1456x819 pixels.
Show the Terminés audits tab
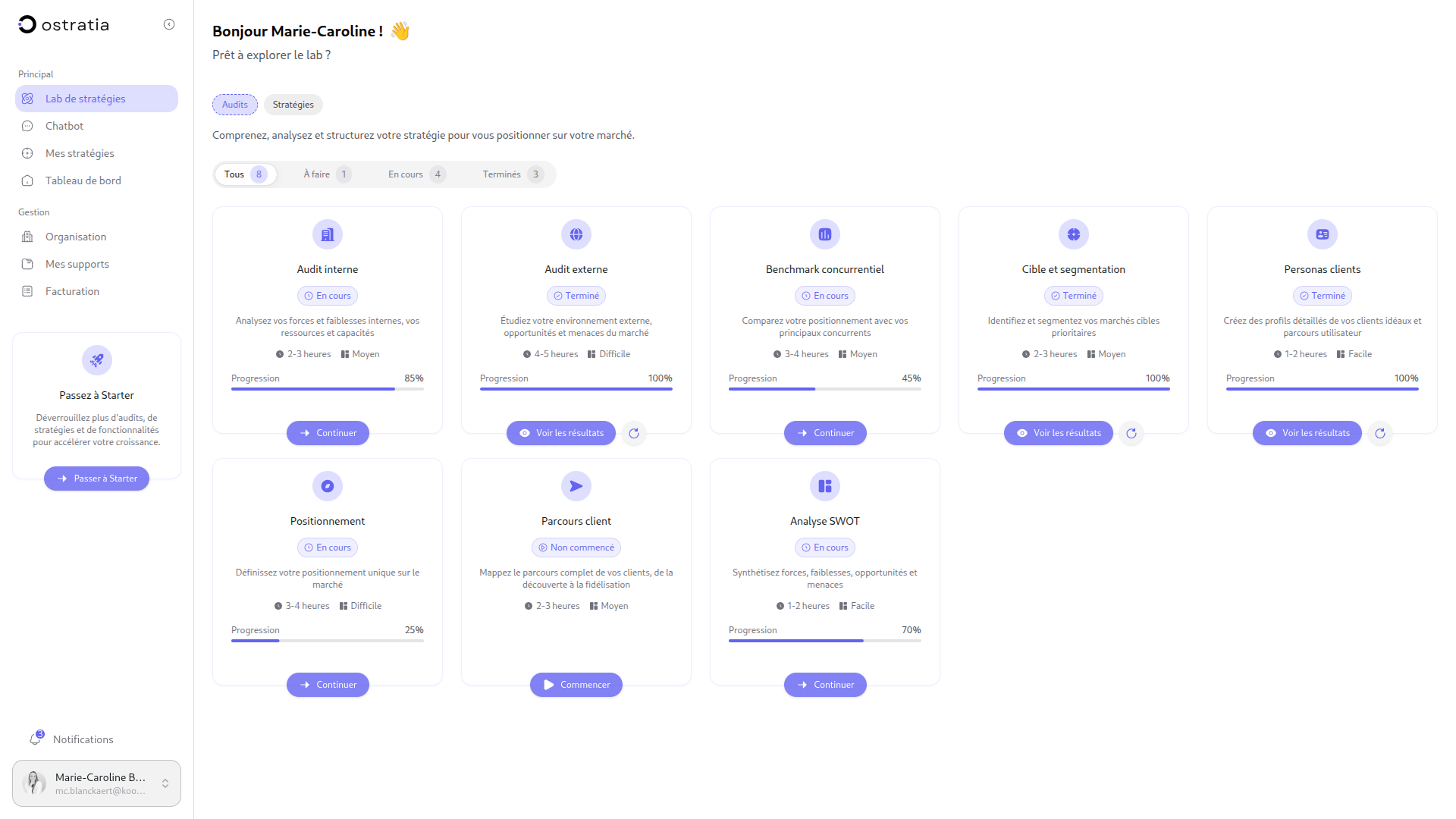click(x=513, y=174)
